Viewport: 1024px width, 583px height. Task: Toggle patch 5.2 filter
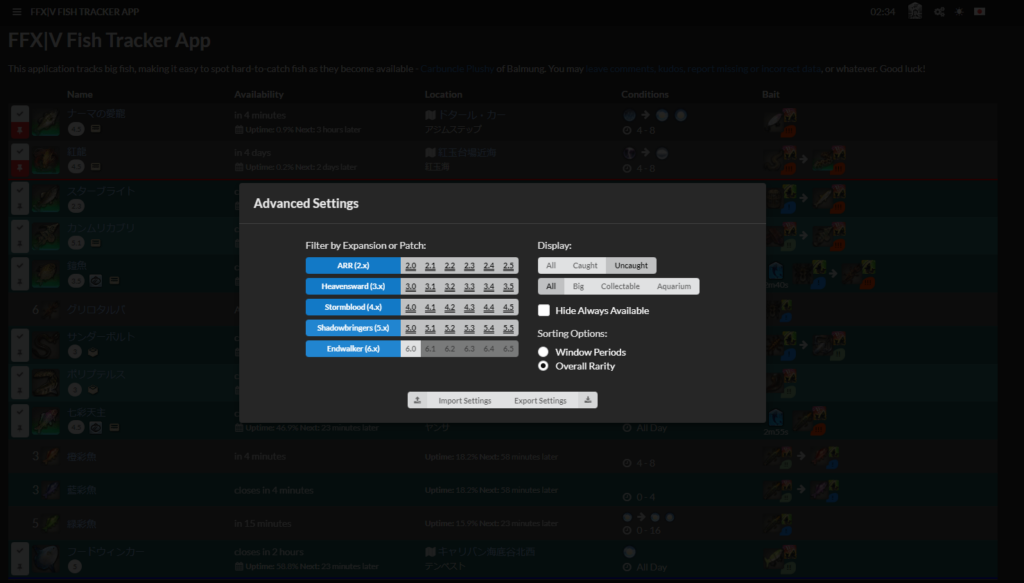click(x=449, y=328)
